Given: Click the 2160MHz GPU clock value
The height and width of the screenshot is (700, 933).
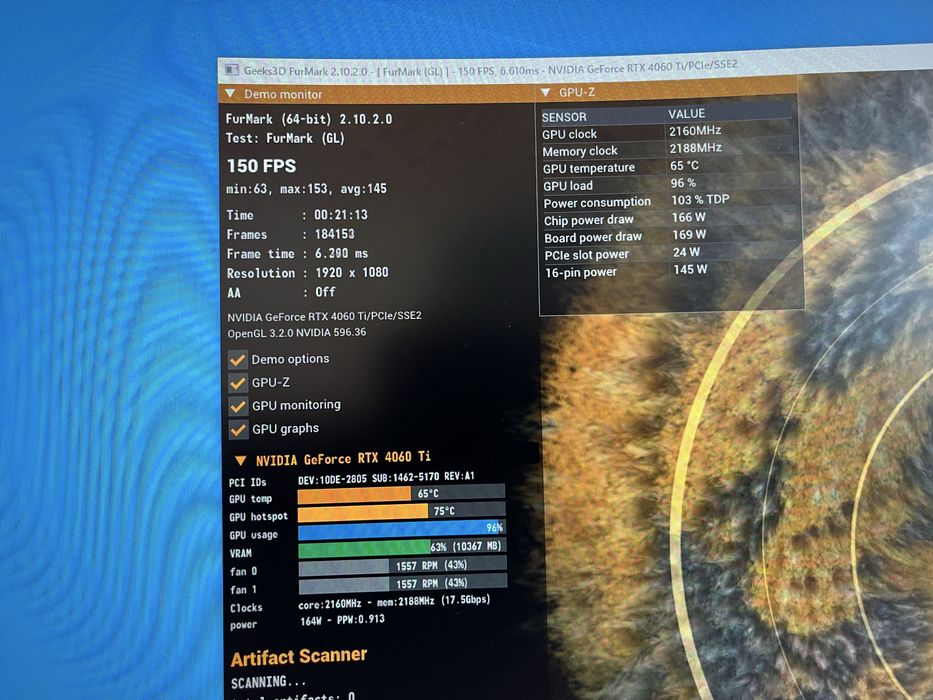Looking at the screenshot, I should click(694, 131).
